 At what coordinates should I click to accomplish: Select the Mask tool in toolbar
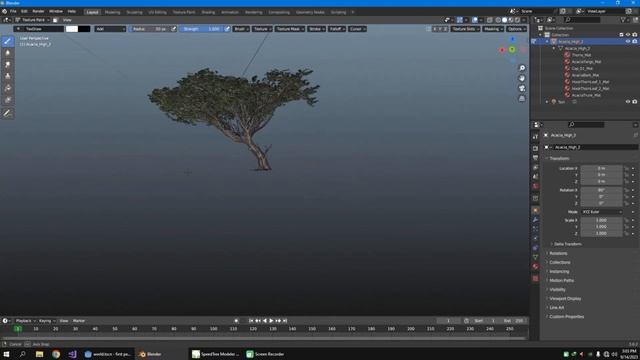click(x=7, y=100)
